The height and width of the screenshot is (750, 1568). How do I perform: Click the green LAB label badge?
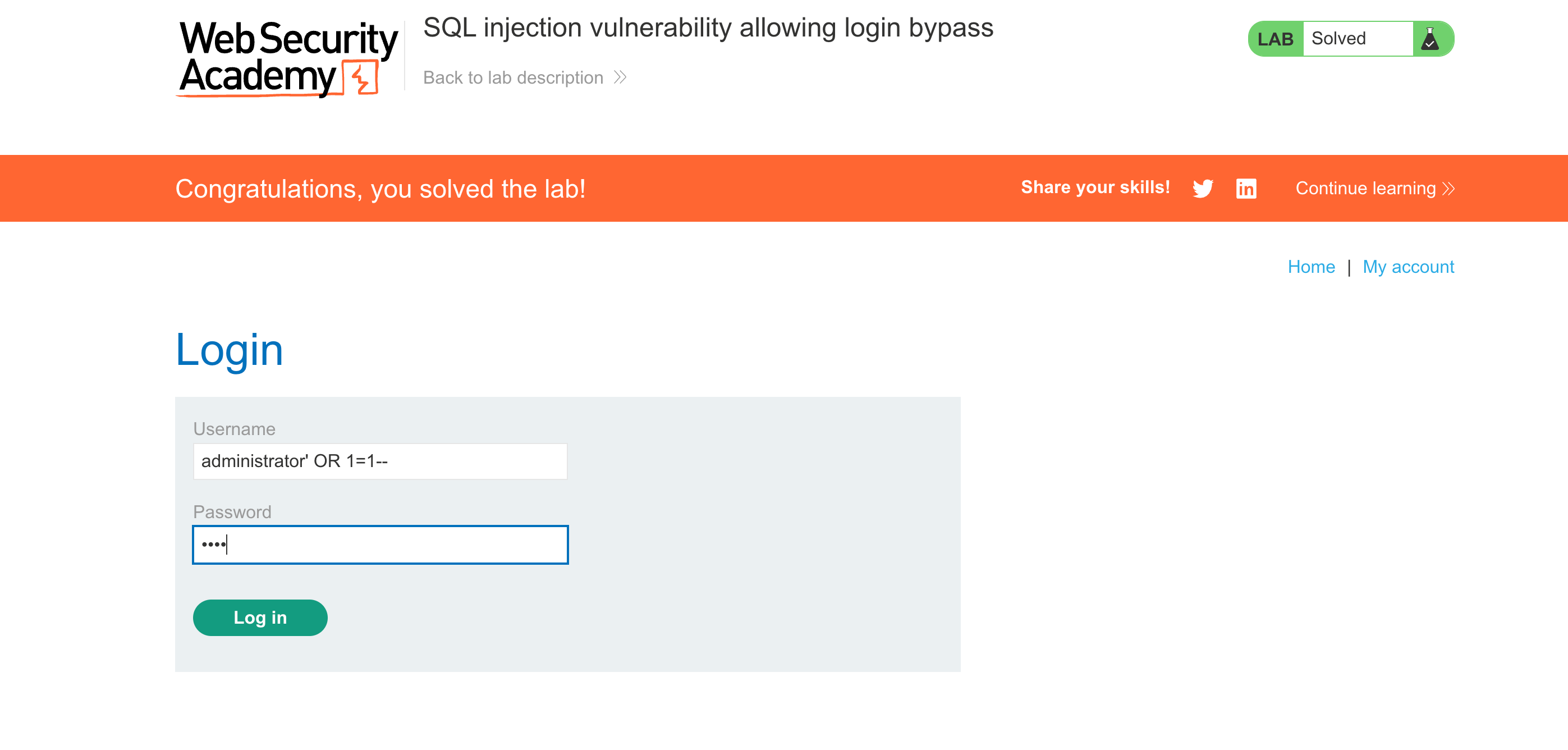[x=1274, y=39]
